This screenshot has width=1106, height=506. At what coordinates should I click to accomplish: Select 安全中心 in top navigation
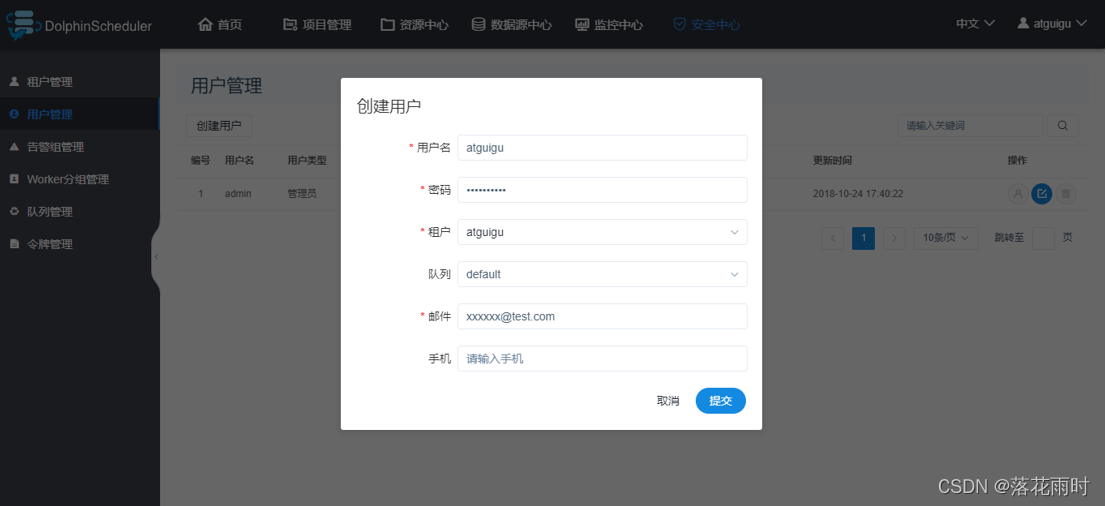pos(707,25)
